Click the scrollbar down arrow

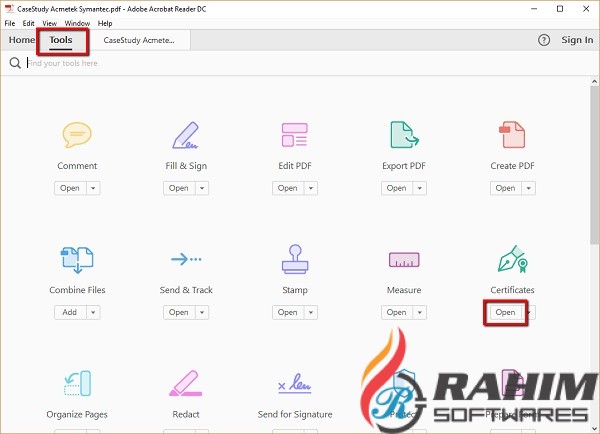[x=594, y=429]
